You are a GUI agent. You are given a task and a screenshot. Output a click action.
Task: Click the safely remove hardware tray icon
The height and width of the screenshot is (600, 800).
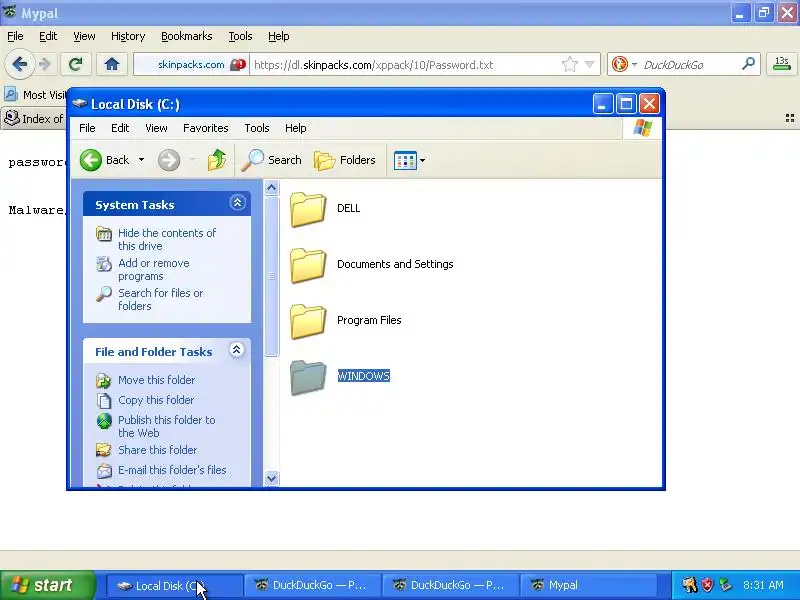pos(725,585)
